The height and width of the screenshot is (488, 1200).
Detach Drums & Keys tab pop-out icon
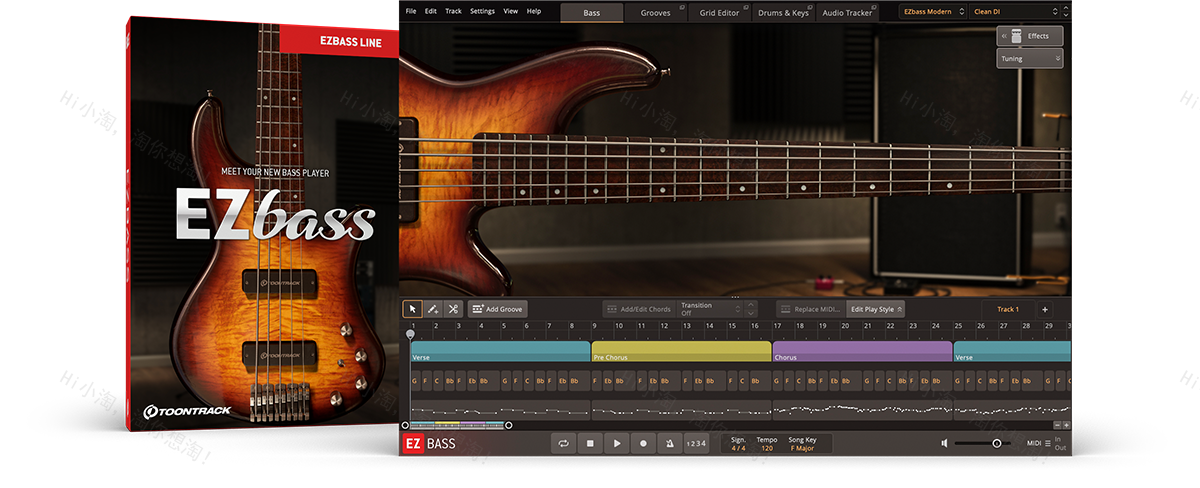(809, 8)
